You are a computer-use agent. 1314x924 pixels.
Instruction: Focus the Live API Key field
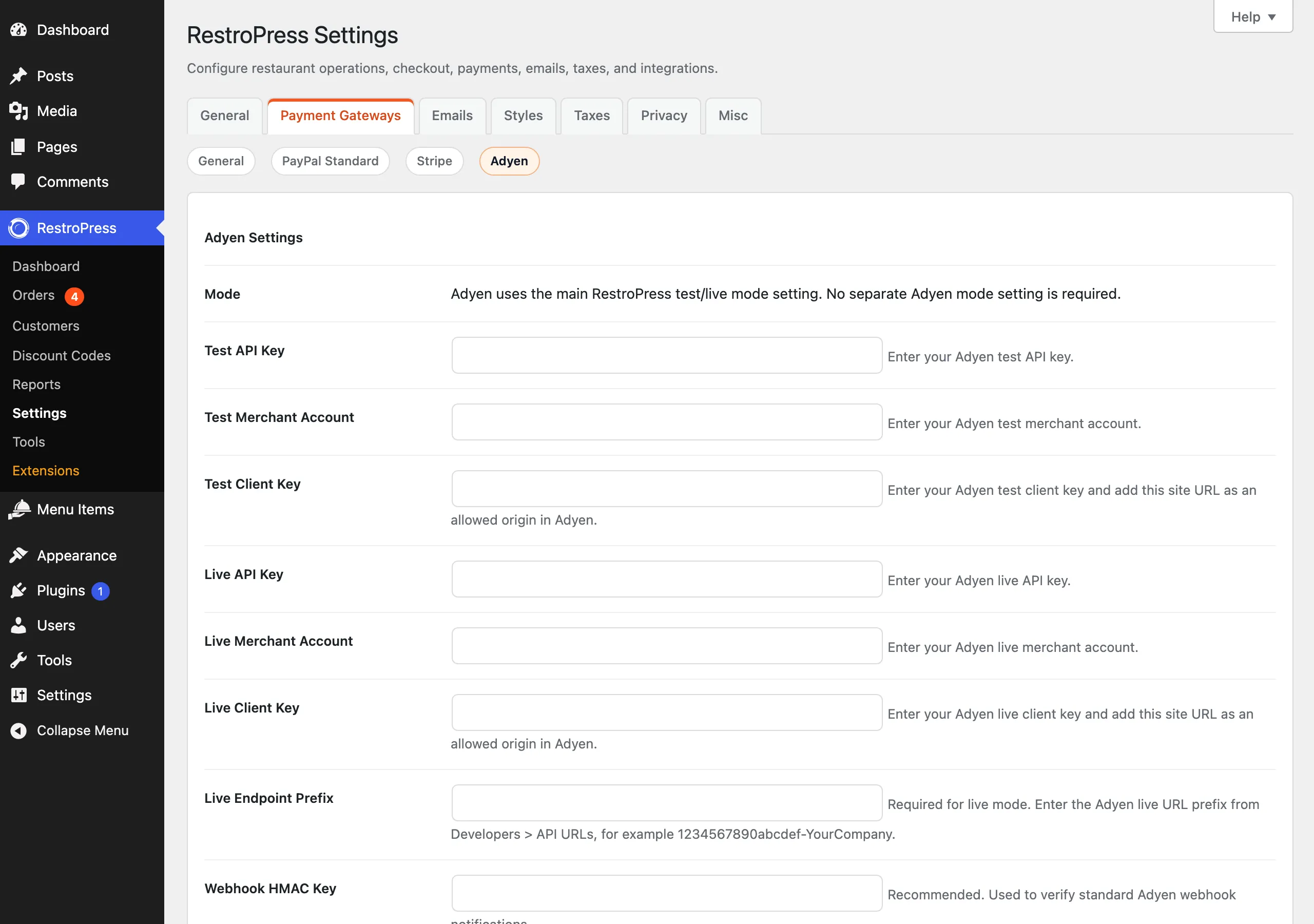(x=667, y=580)
